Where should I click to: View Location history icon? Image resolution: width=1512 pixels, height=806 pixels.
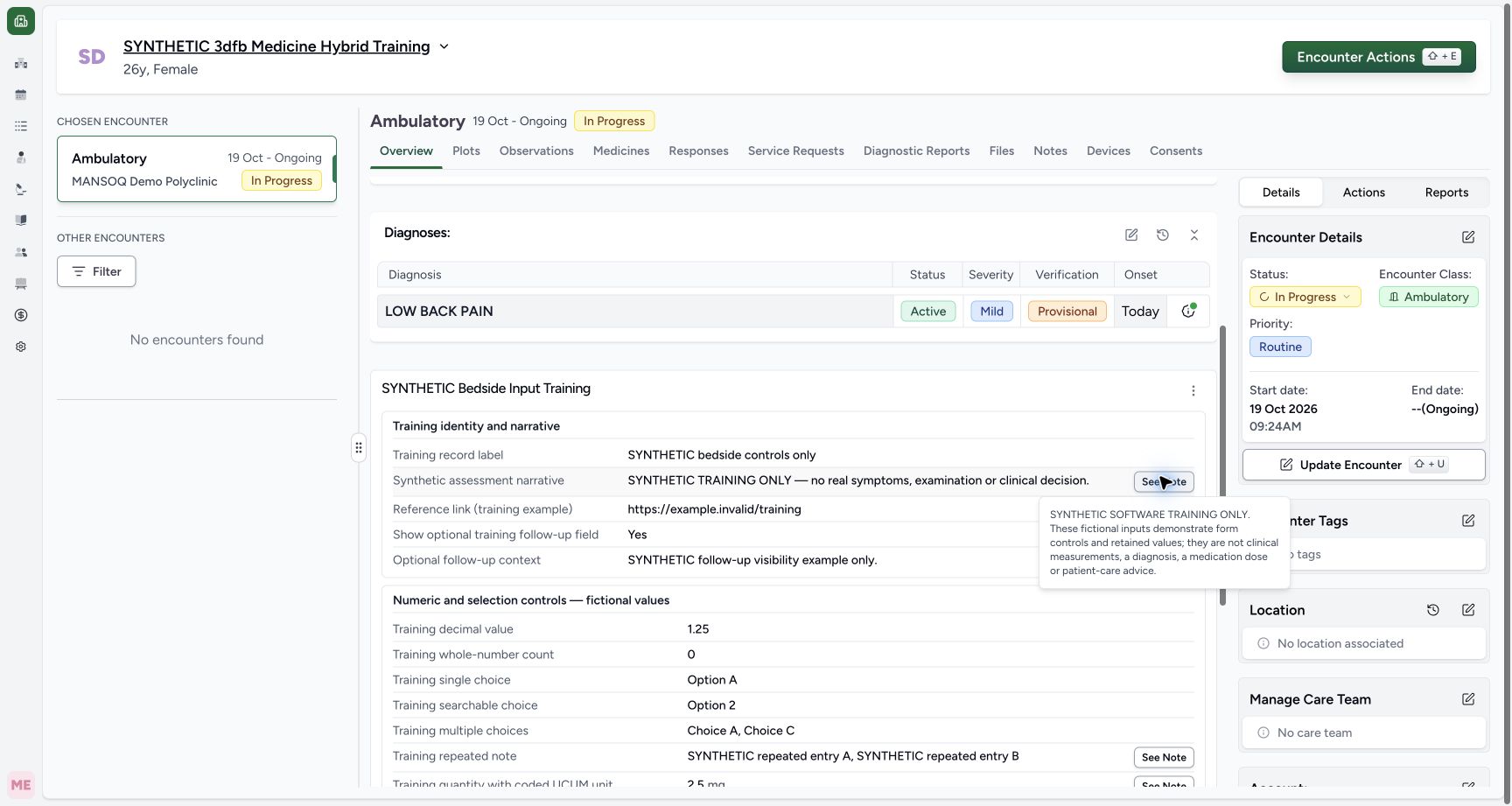1433,610
